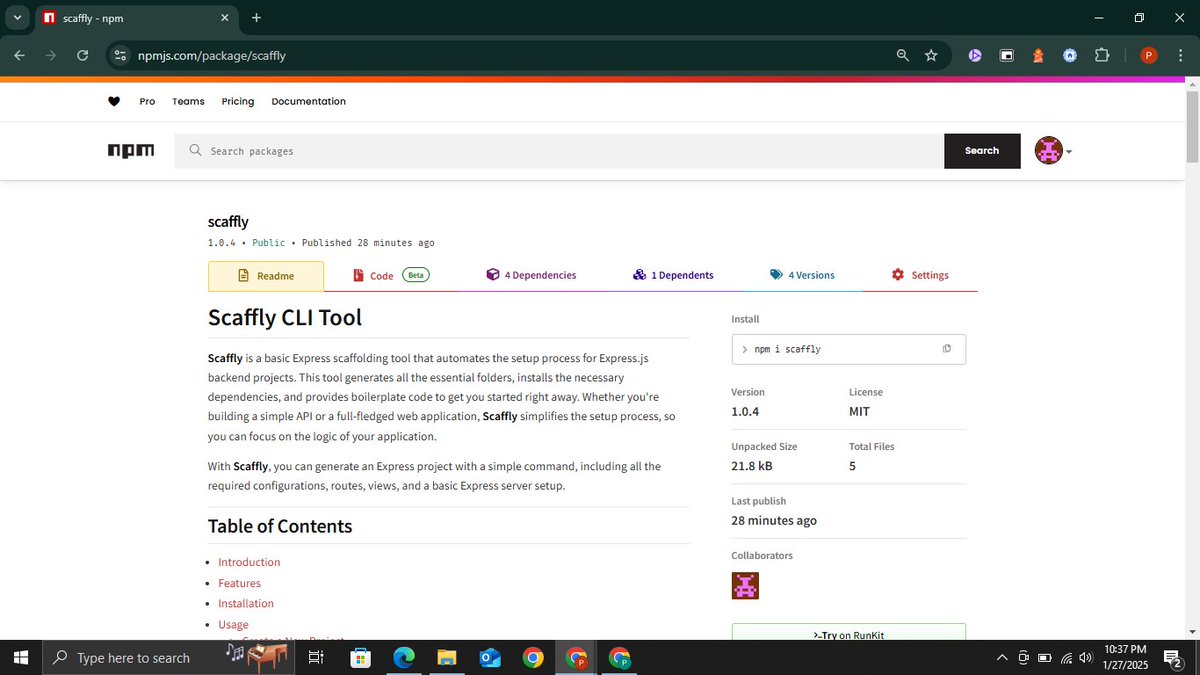Open the Code Beta tab
Viewport: 1200px width, 675px height.
391,275
